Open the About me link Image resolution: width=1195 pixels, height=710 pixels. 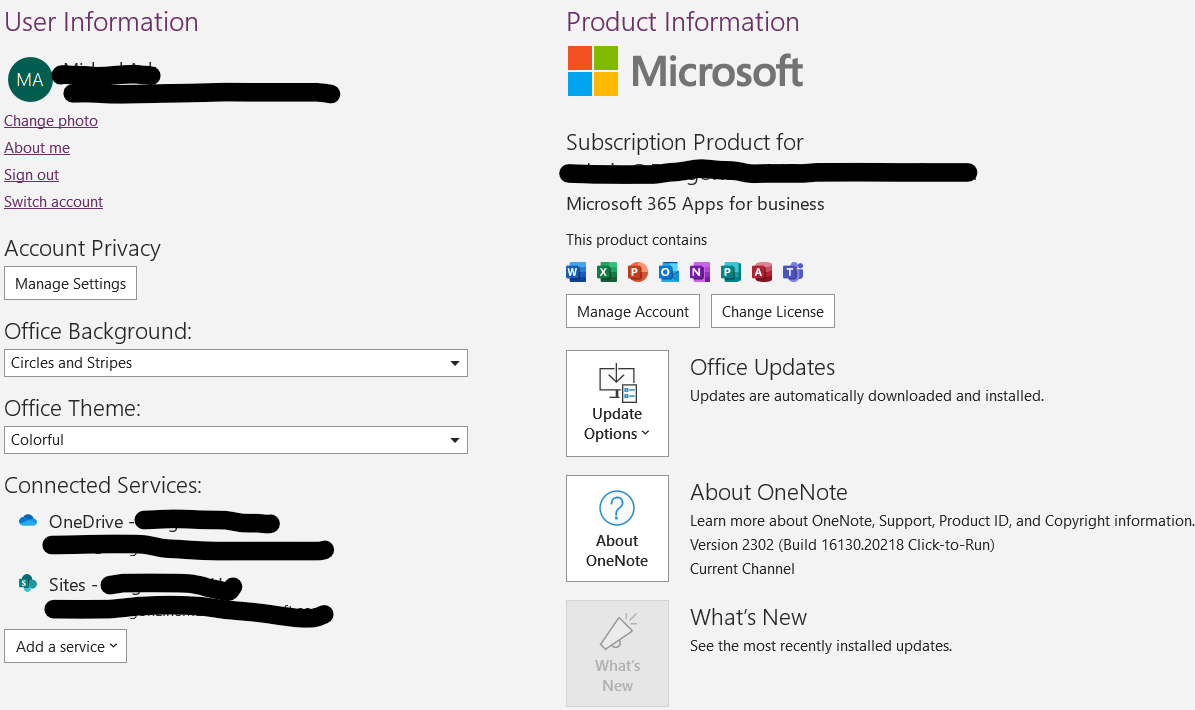tap(37, 148)
